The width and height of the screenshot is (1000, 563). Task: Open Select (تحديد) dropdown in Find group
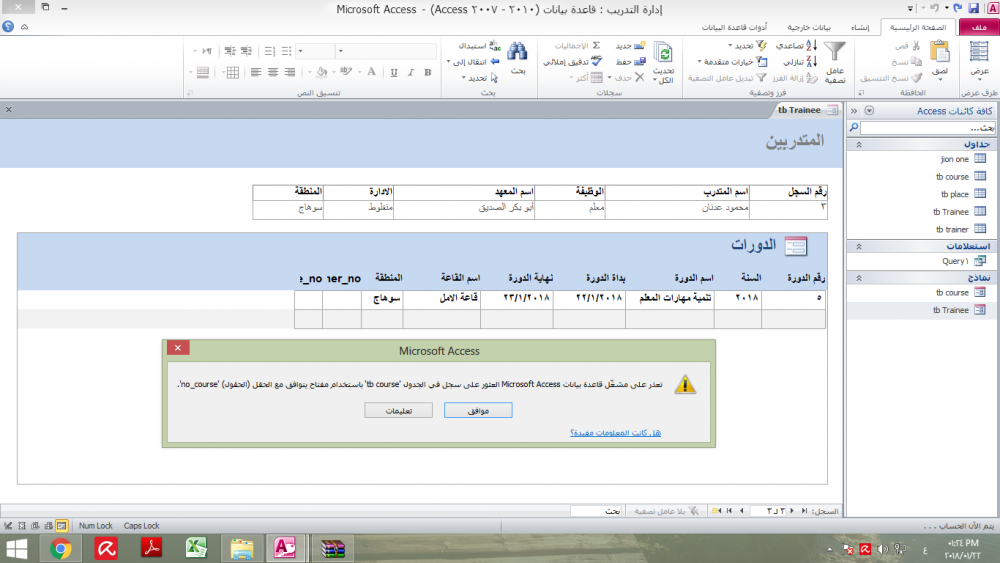(480, 78)
